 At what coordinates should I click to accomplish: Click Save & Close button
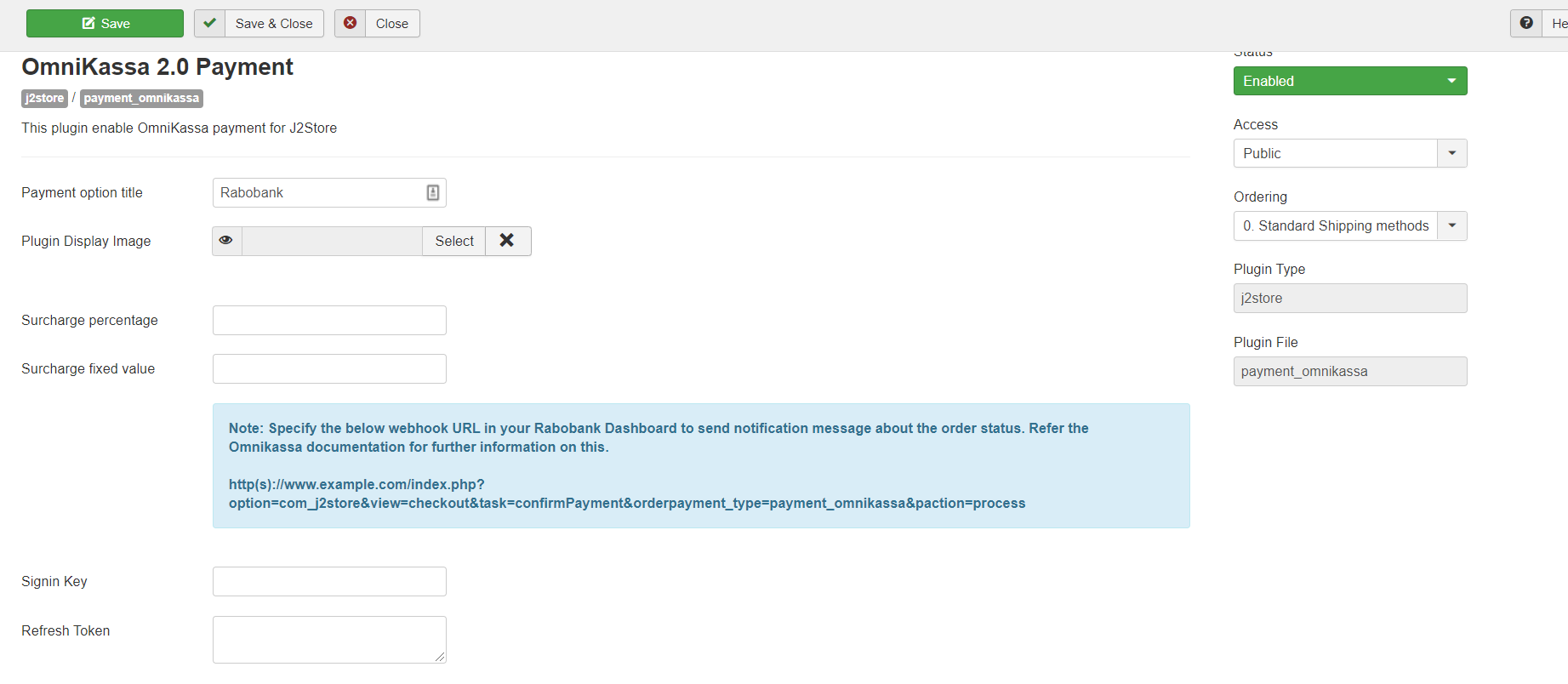(259, 24)
